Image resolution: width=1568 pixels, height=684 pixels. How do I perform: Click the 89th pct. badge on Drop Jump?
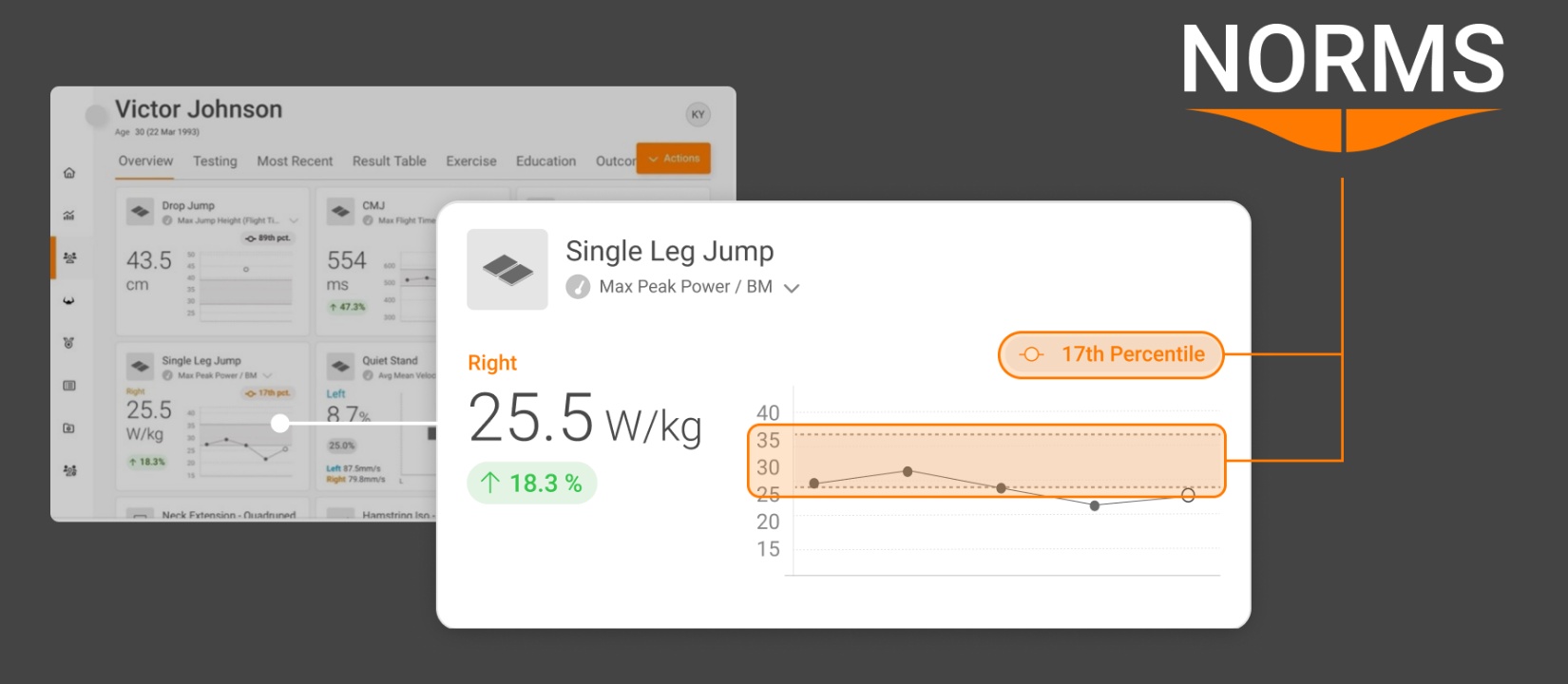[x=268, y=238]
